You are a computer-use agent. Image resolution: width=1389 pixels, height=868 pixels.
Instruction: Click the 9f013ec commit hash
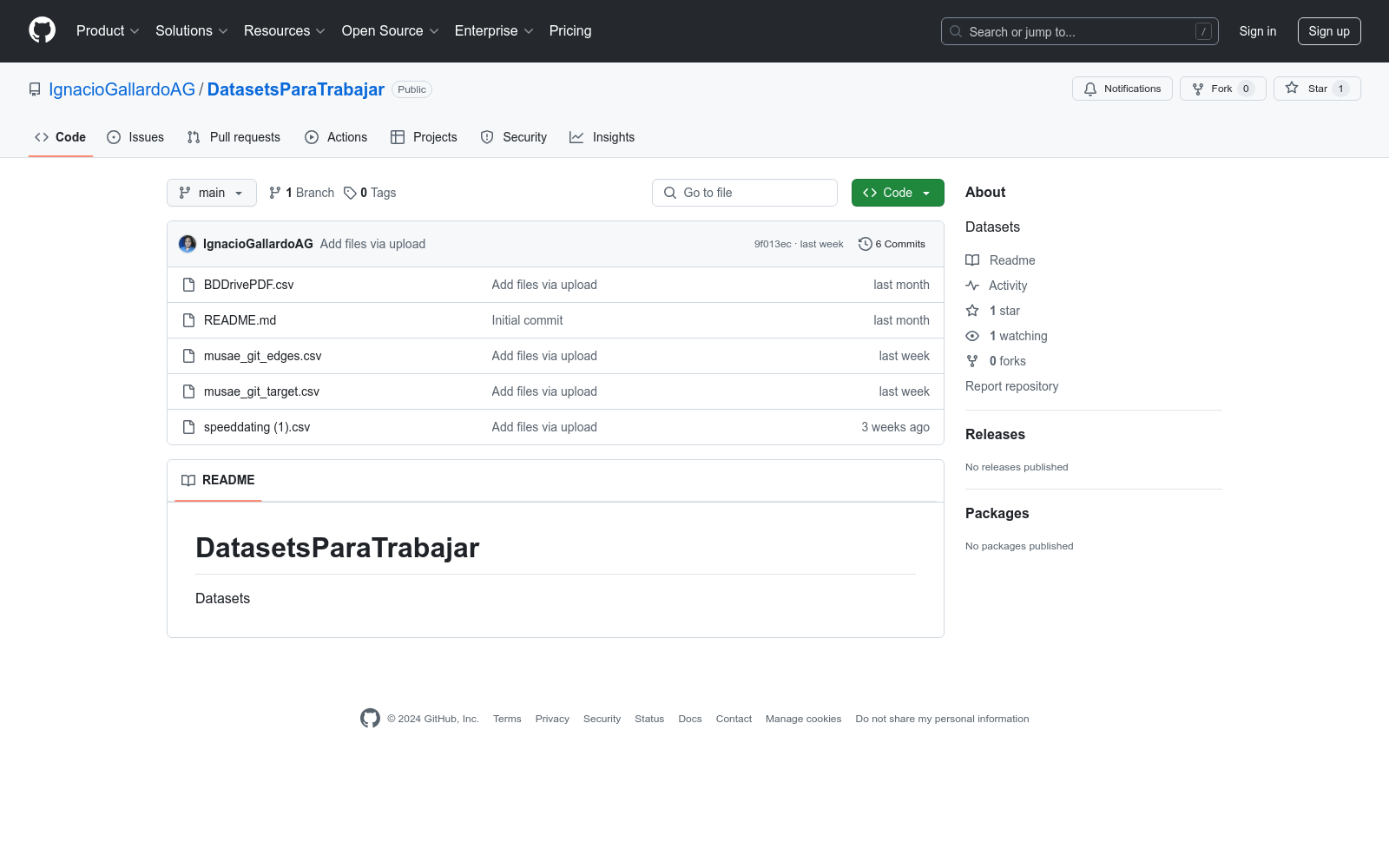[773, 244]
